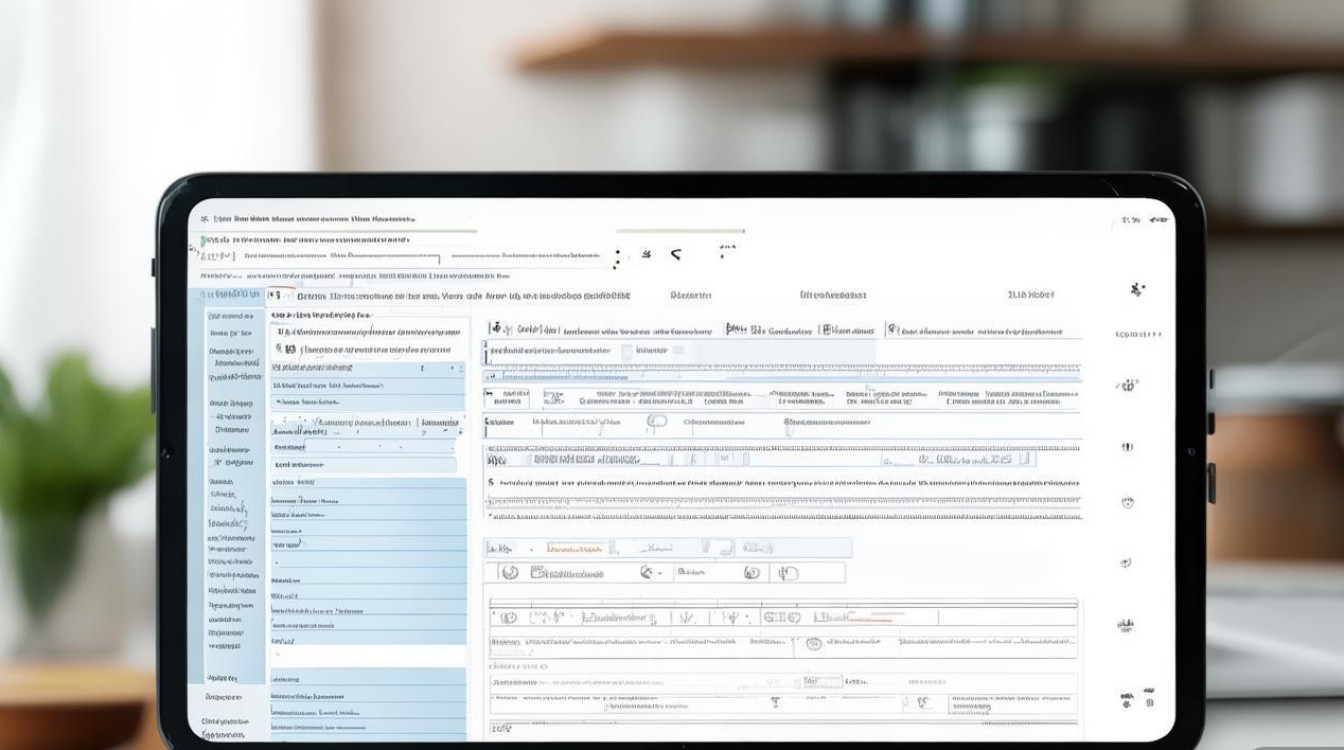The width and height of the screenshot is (1344, 750).
Task: Click the circular refresh icon in lower toolbar
Action: pyautogui.click(x=510, y=573)
